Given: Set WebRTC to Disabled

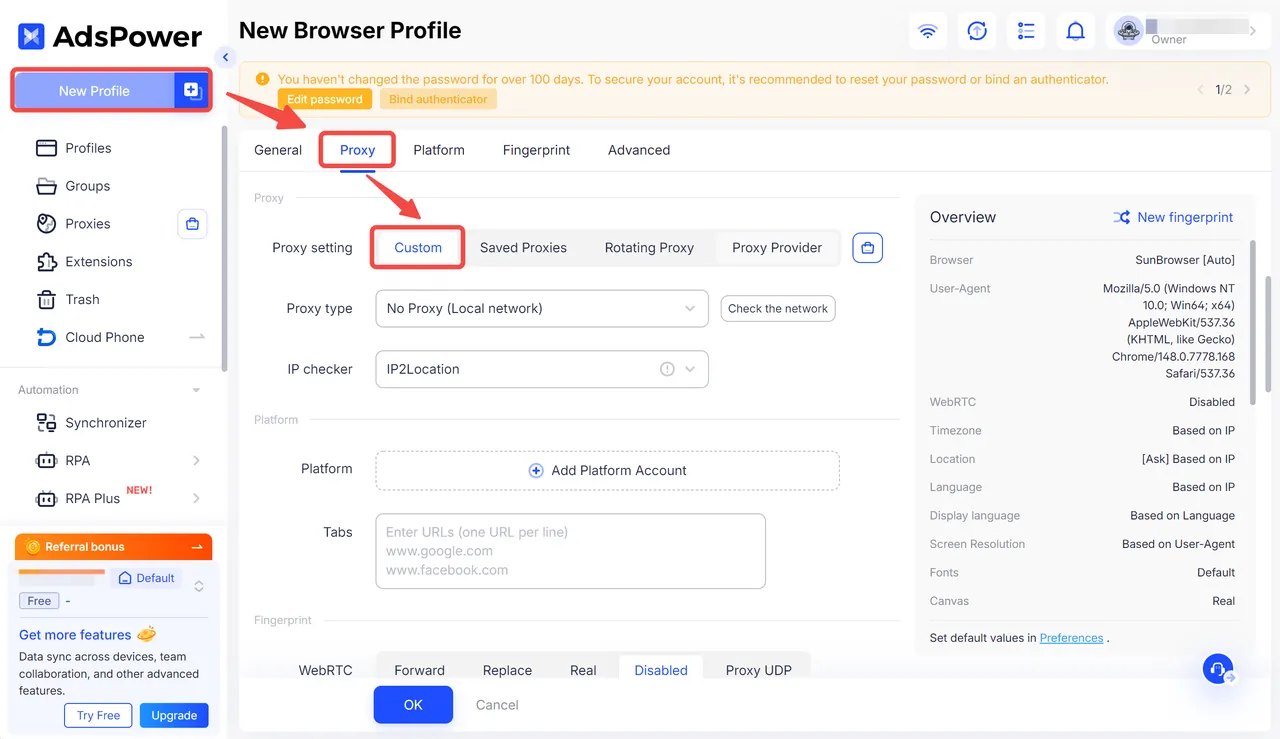Looking at the screenshot, I should (661, 670).
